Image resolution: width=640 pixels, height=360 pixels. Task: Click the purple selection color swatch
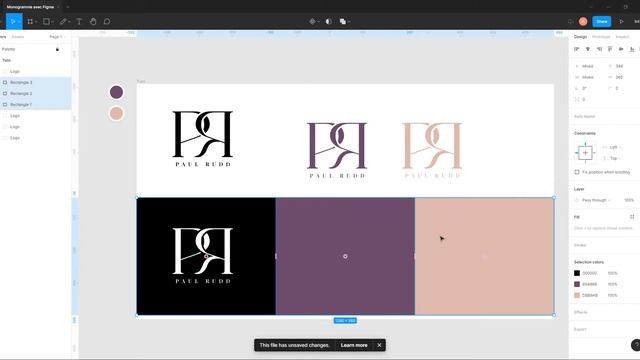point(577,284)
